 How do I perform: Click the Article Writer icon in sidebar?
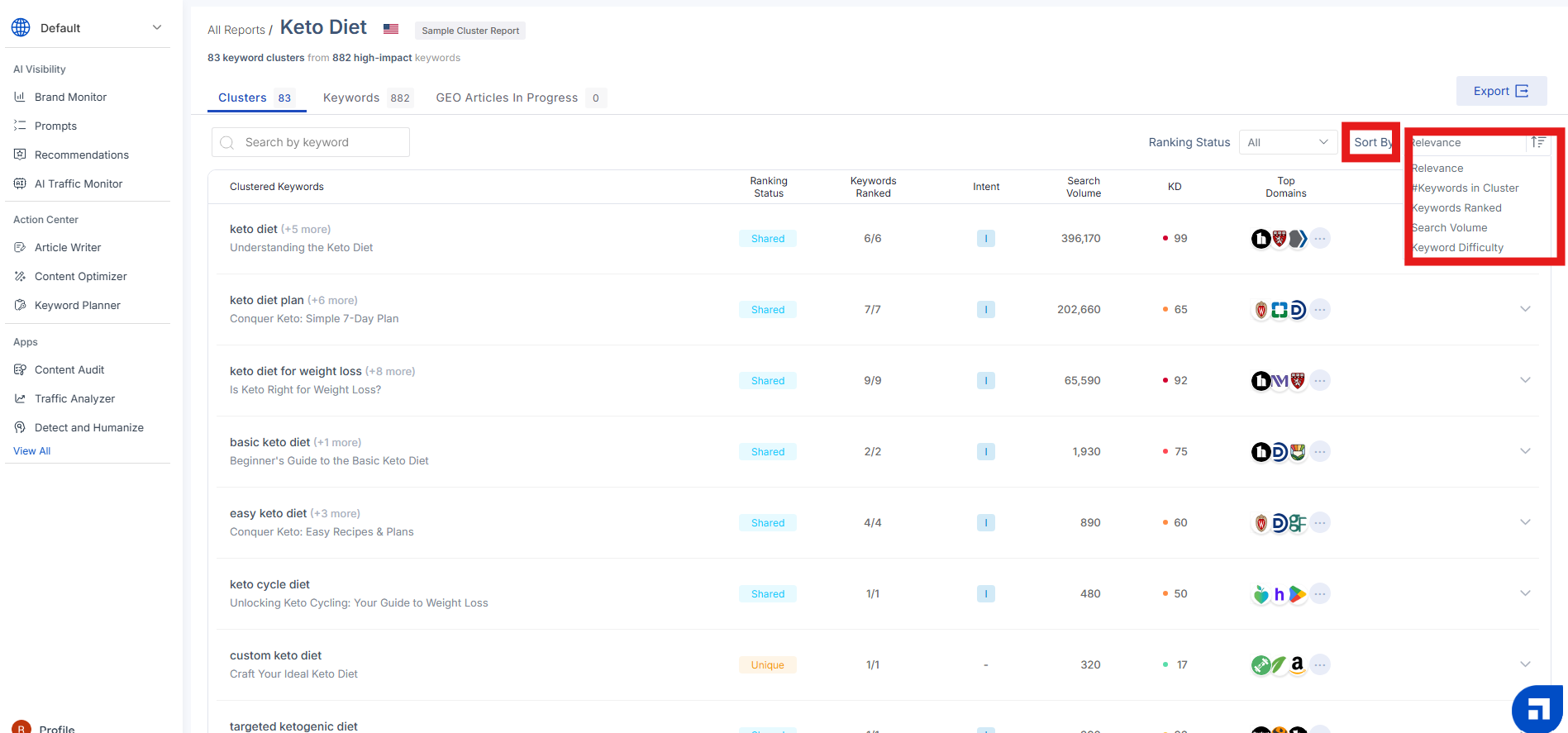20,247
